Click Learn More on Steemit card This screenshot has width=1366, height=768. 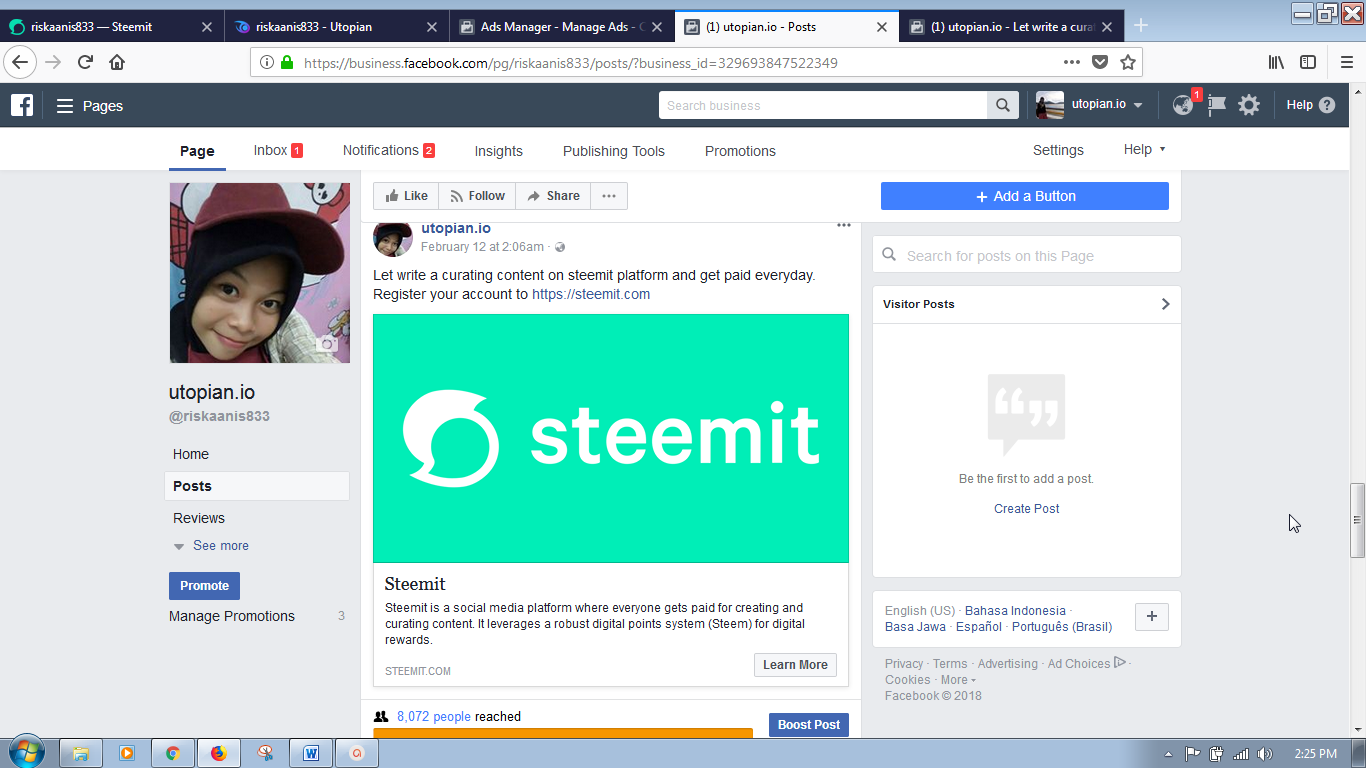tap(795, 665)
